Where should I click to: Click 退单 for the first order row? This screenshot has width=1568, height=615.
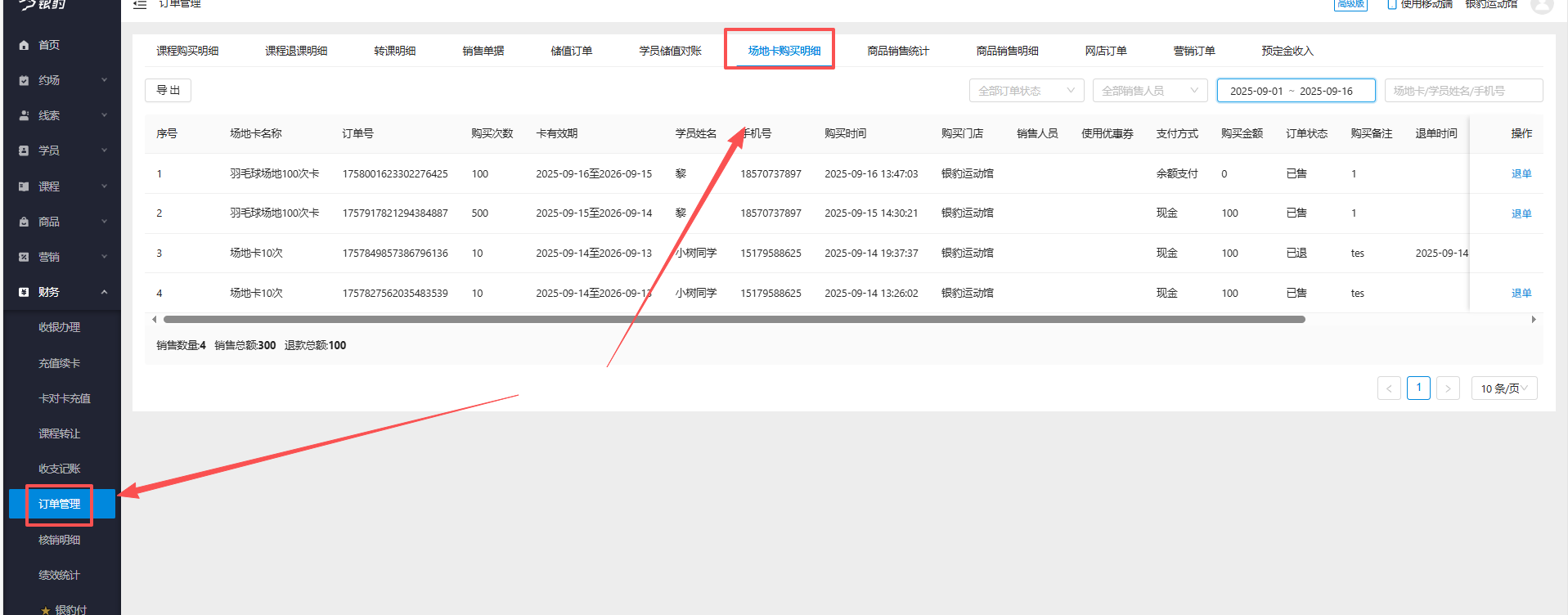(x=1521, y=173)
